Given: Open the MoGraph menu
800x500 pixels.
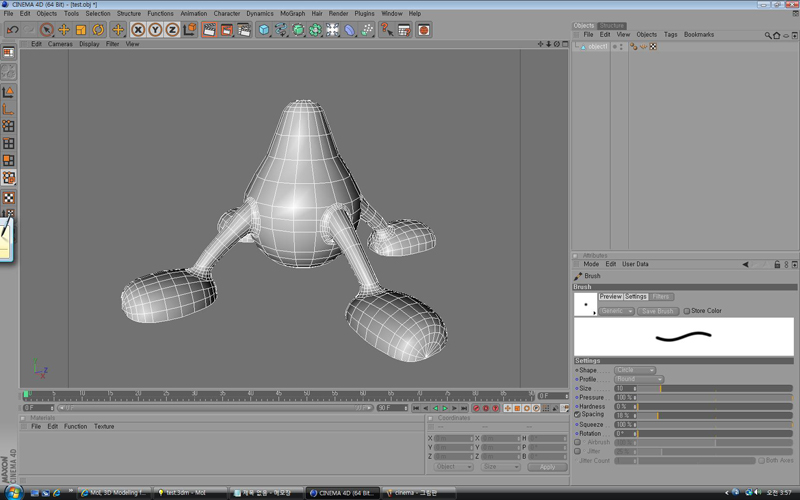Looking at the screenshot, I should [x=292, y=14].
